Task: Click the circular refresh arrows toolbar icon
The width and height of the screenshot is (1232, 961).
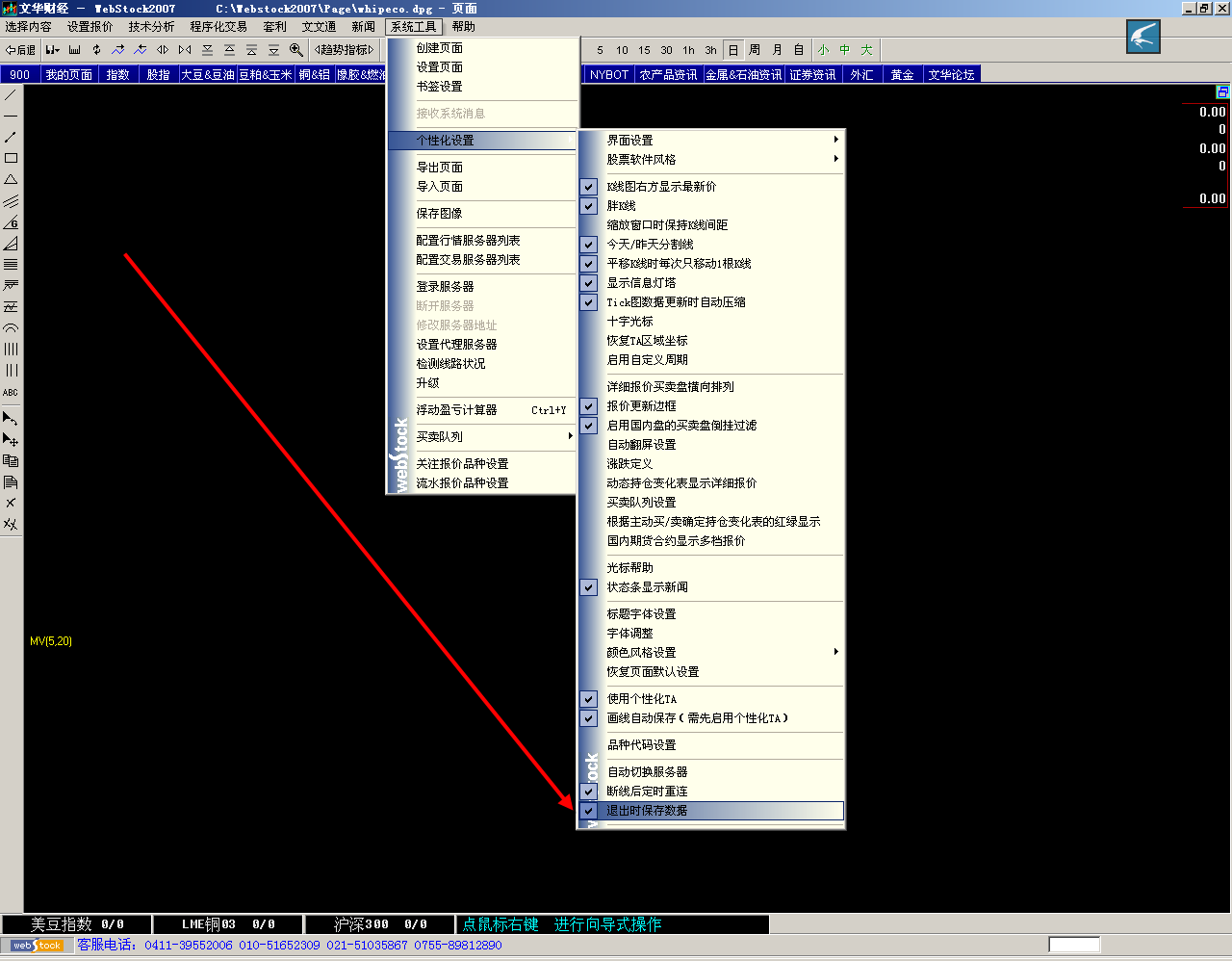Action: point(96,49)
